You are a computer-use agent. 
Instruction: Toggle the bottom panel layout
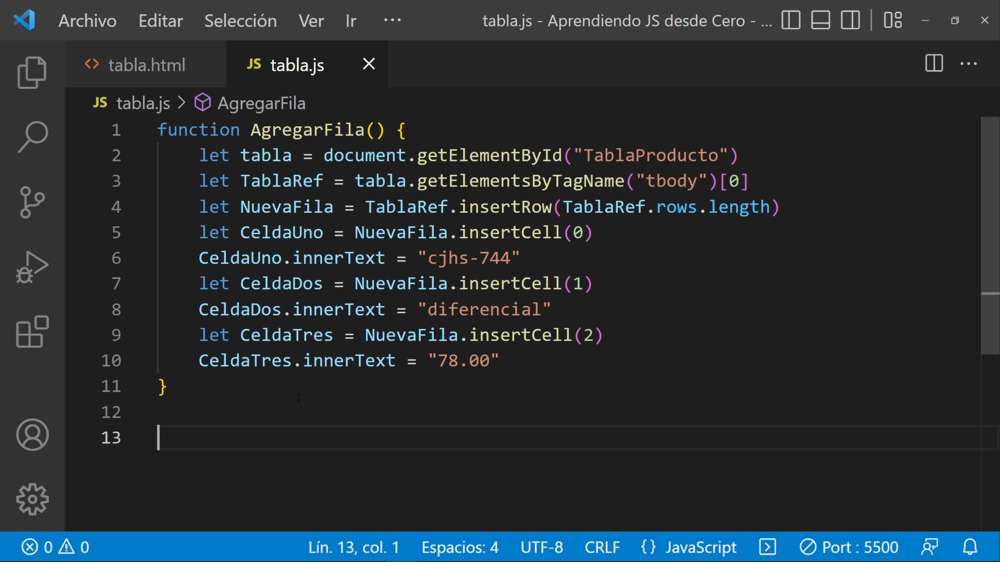(x=821, y=20)
